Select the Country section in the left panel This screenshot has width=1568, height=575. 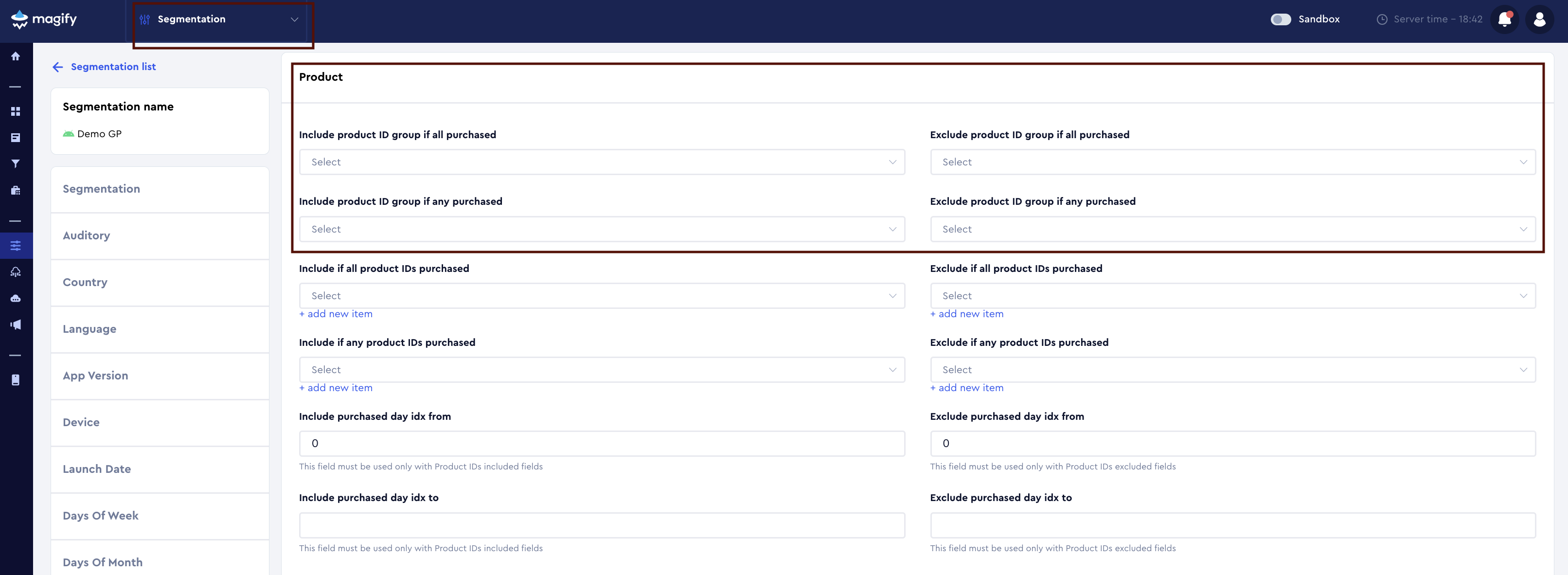pos(85,282)
